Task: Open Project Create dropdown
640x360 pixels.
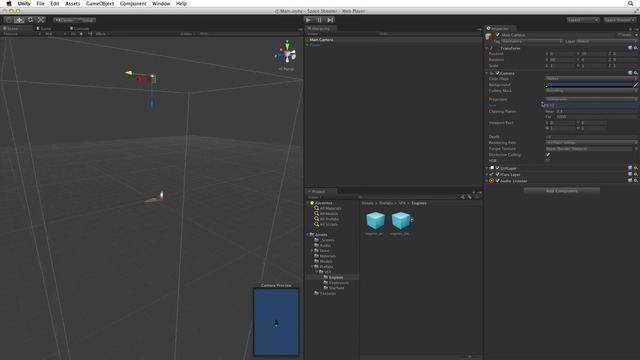Action: pos(315,197)
